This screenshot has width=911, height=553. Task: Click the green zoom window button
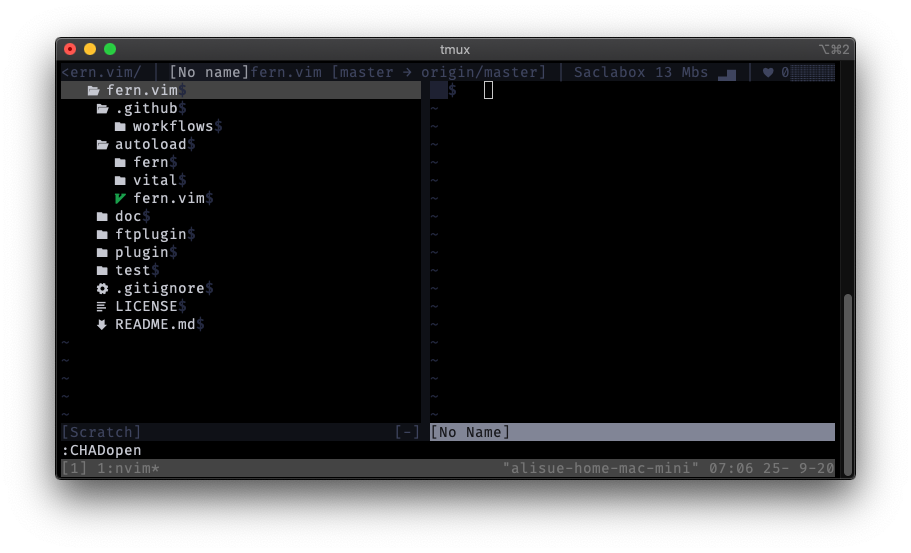110,49
